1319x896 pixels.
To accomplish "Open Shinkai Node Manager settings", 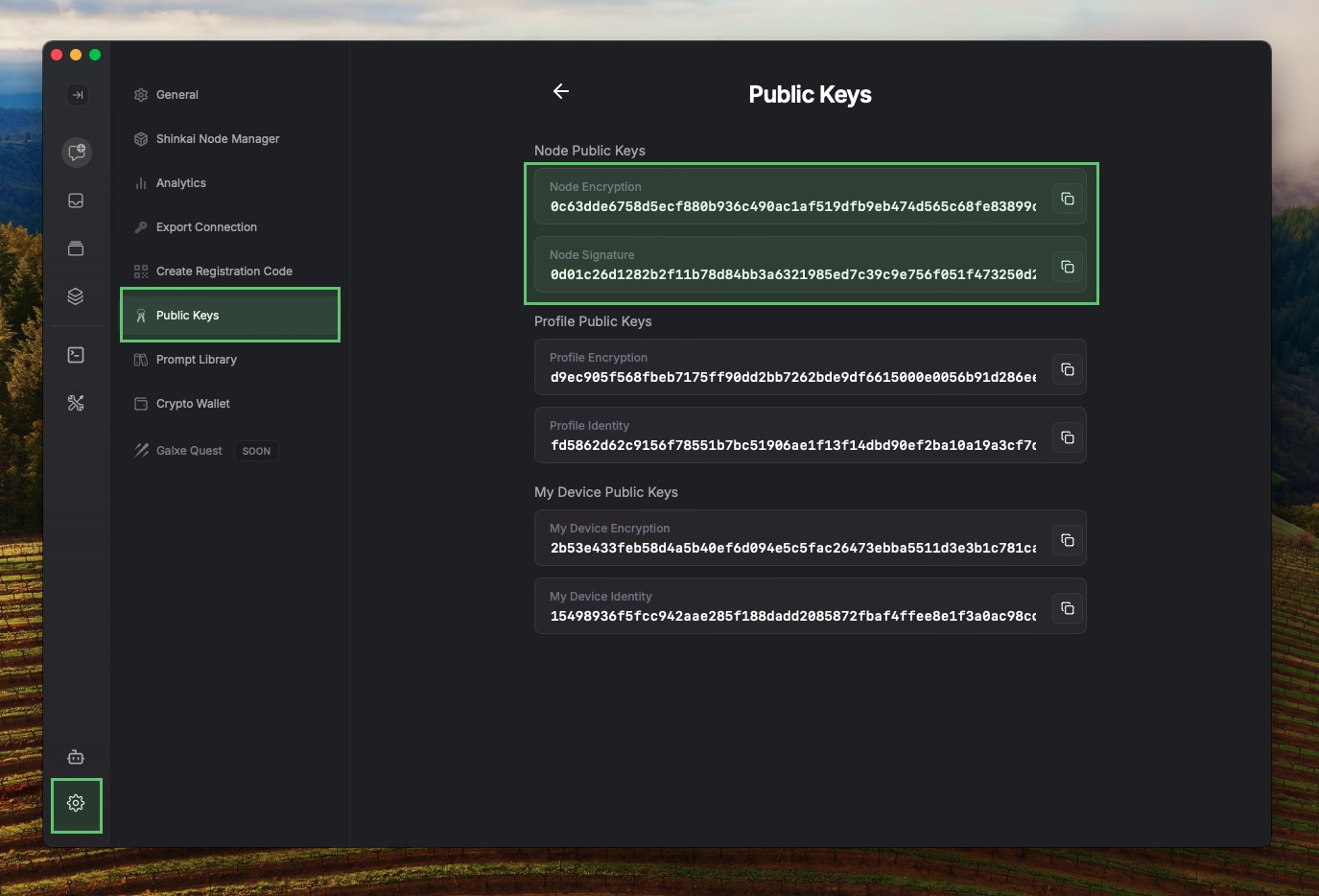I will [x=218, y=138].
